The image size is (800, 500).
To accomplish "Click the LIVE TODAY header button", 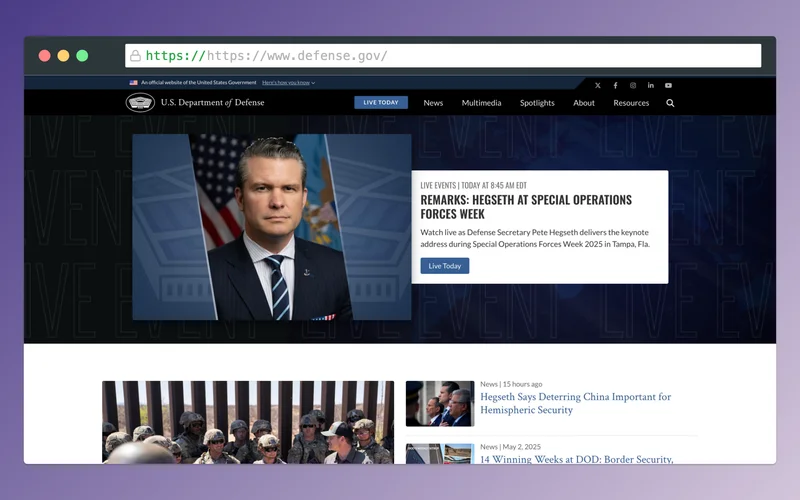I will click(x=381, y=103).
